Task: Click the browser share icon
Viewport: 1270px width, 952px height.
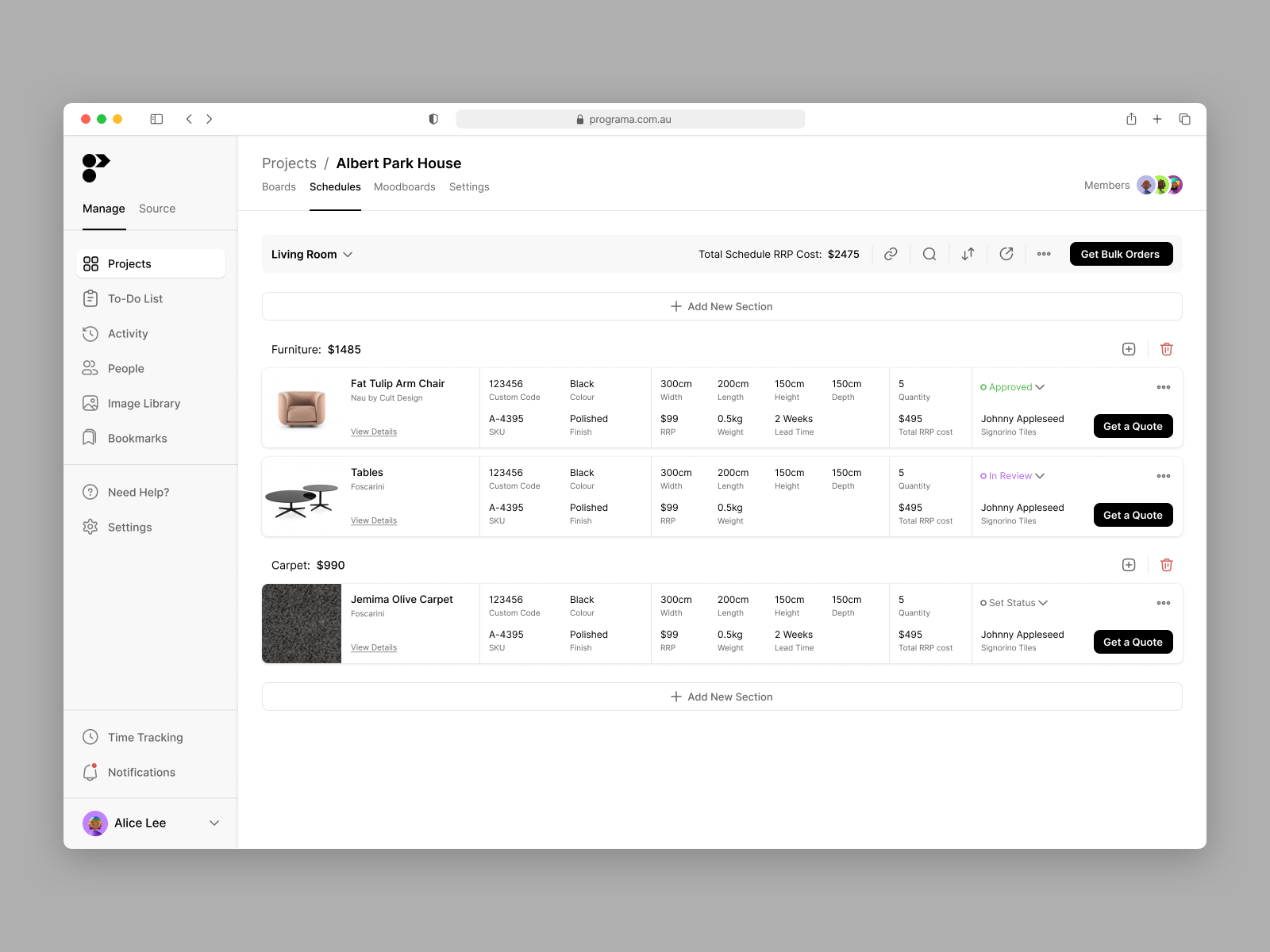Action: (1131, 119)
